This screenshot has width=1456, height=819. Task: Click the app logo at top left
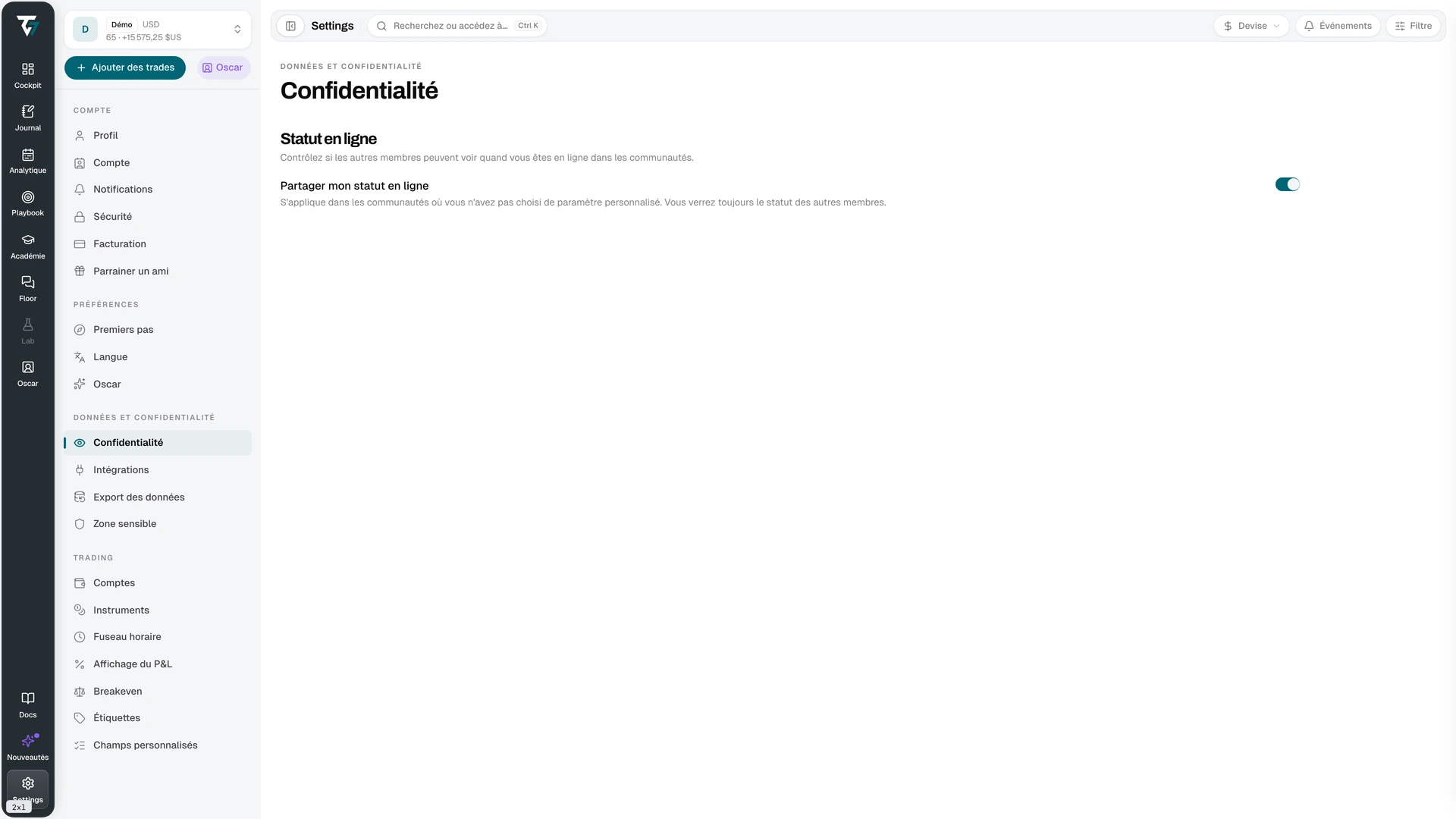[x=28, y=26]
